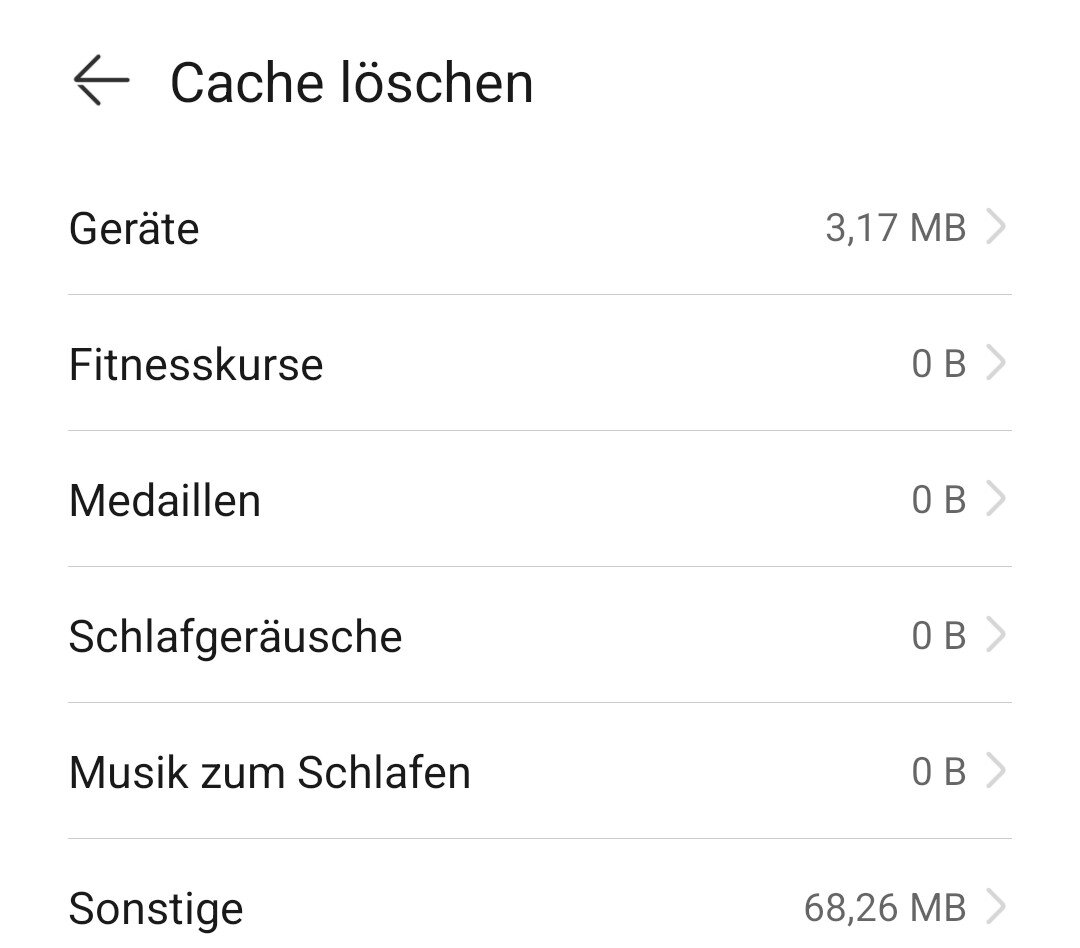
Task: Open Musik zum Schlafen cache entry
Action: point(540,771)
